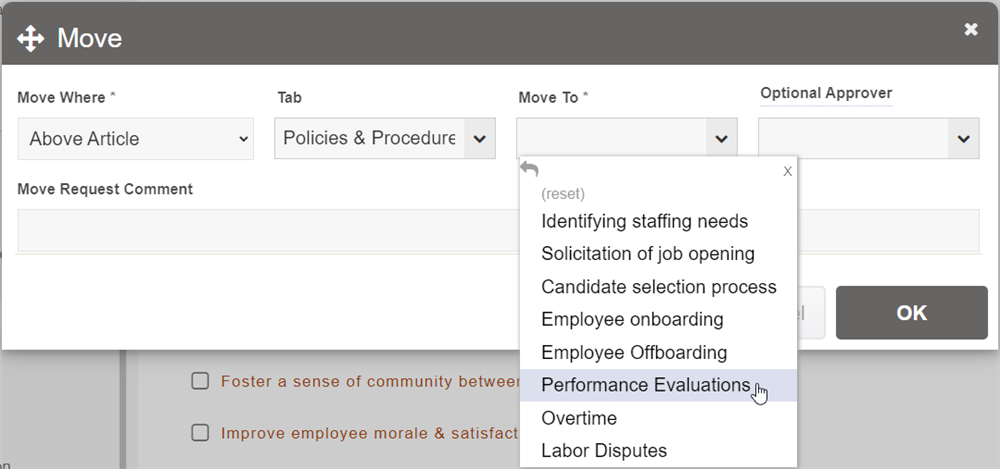Click the back arrow icon in dropdown list
The image size is (1000, 469).
530,170
